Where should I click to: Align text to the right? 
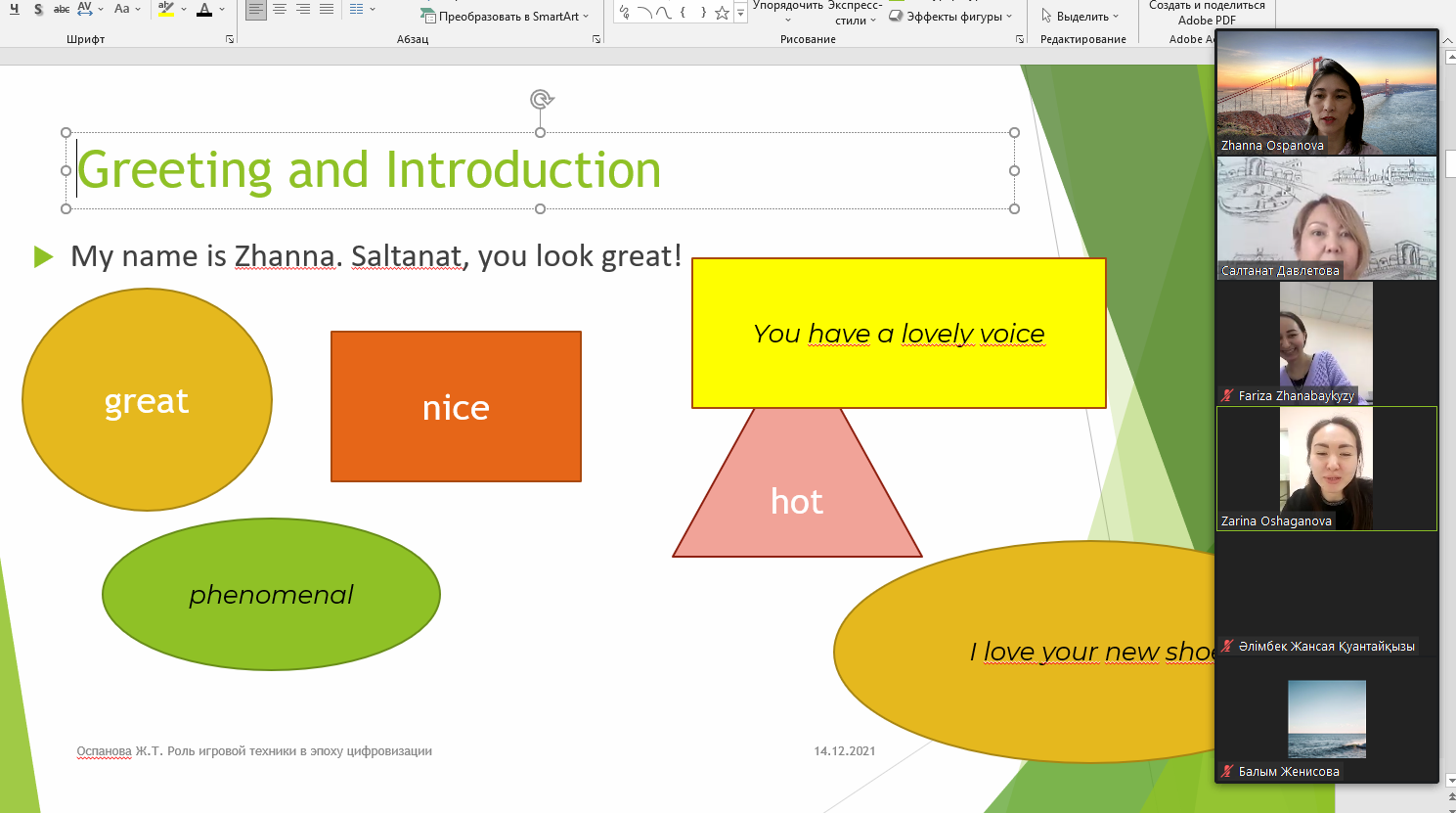(303, 9)
